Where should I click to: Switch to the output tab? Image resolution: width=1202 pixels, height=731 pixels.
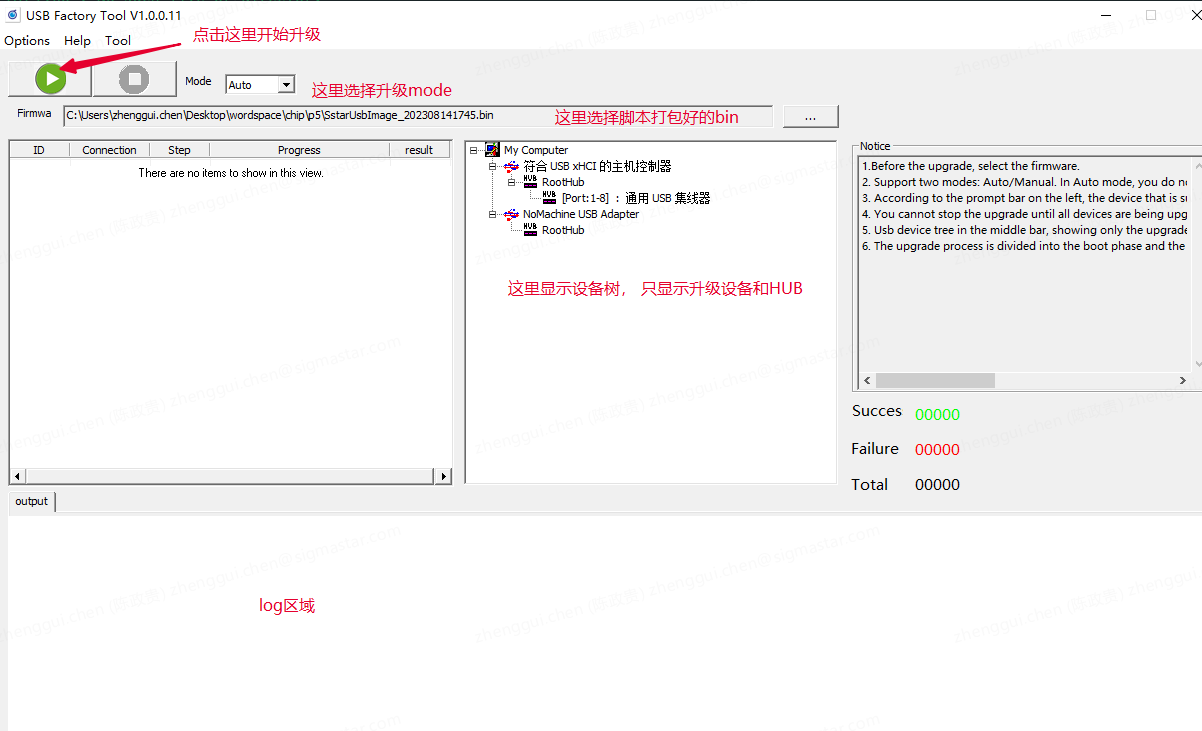click(31, 501)
